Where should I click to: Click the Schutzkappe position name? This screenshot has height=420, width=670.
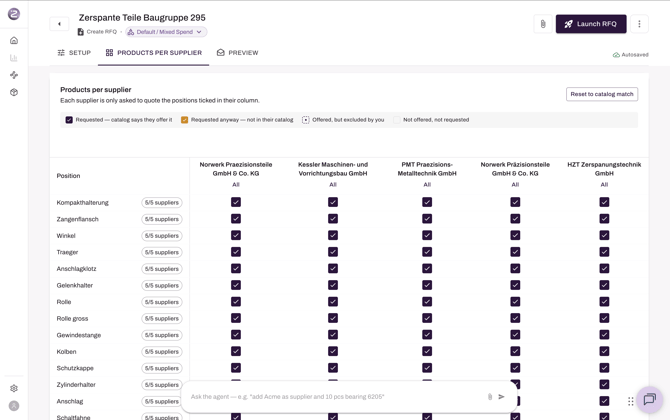[75, 368]
